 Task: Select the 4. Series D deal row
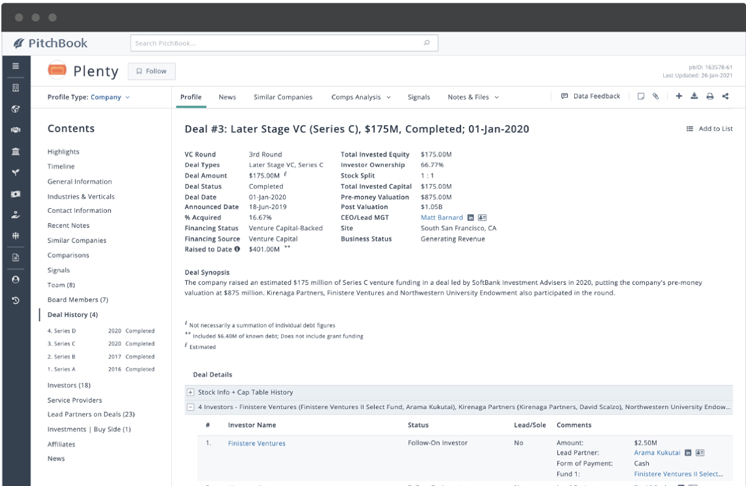pyautogui.click(x=101, y=331)
